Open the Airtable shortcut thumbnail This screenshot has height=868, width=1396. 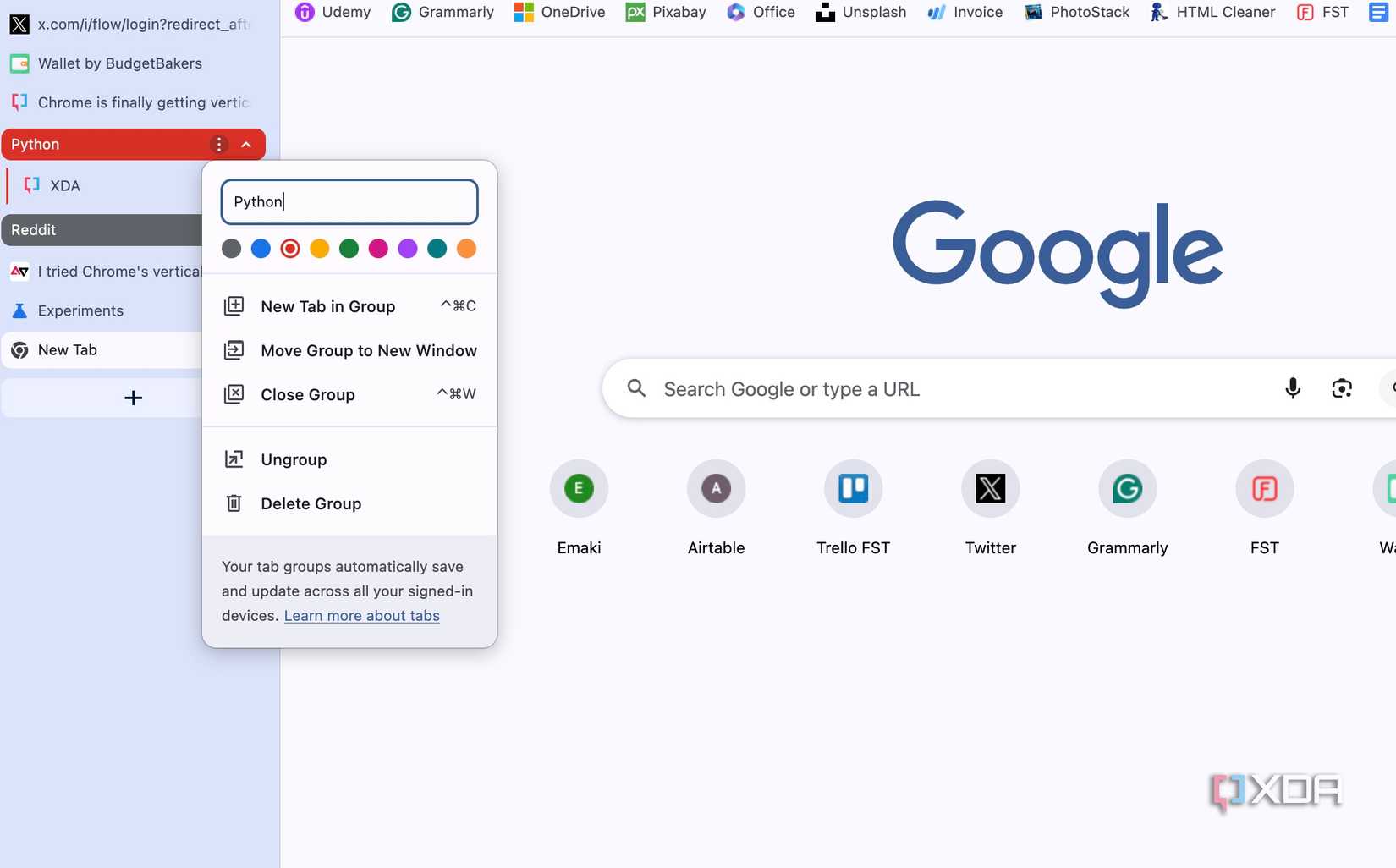coord(716,488)
